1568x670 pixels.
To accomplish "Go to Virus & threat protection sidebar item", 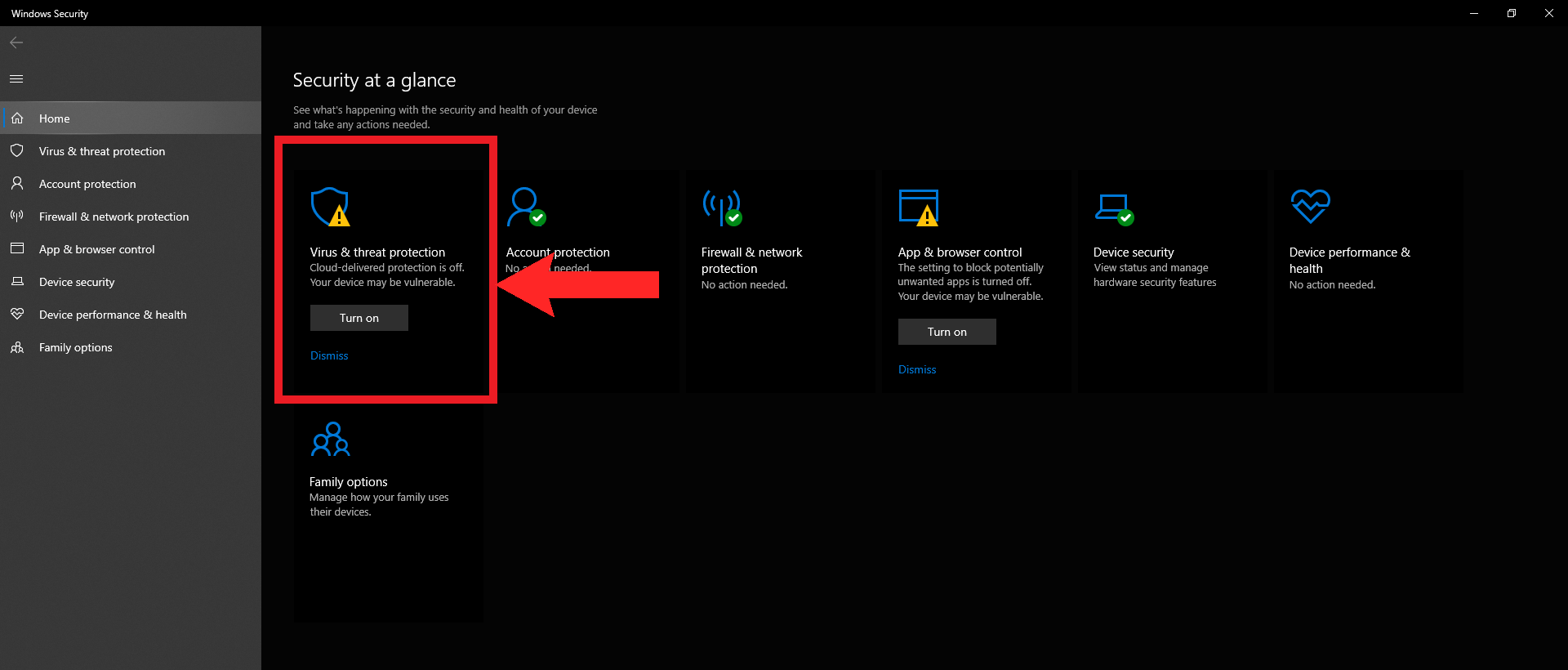I will tap(131, 151).
